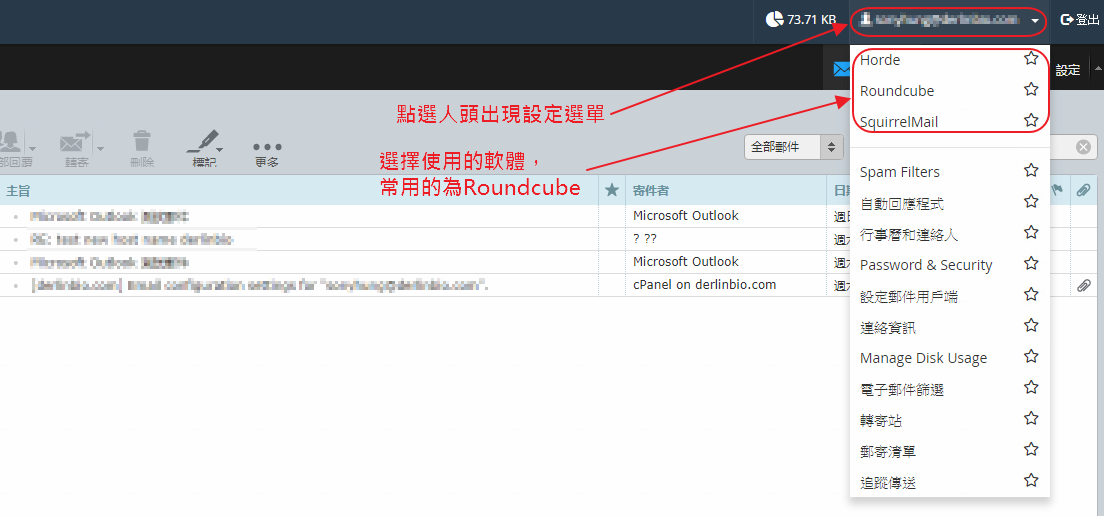The height and width of the screenshot is (516, 1104).
Task: Star the SquirrelMail entry
Action: tap(1031, 120)
